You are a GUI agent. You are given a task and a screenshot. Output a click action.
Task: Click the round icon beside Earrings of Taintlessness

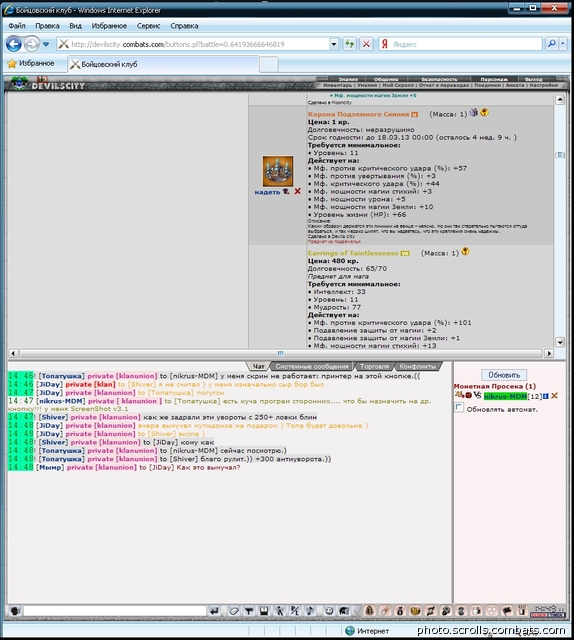[x=465, y=251]
